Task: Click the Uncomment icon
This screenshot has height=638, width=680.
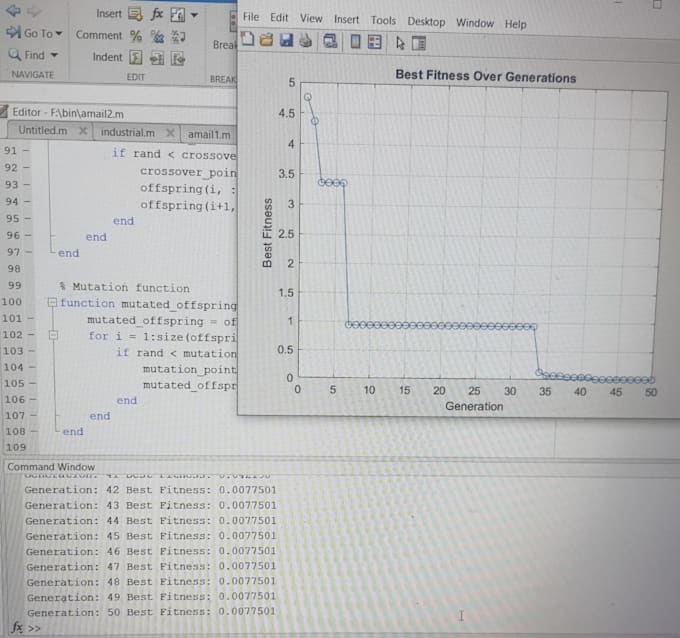Action: [x=157, y=36]
